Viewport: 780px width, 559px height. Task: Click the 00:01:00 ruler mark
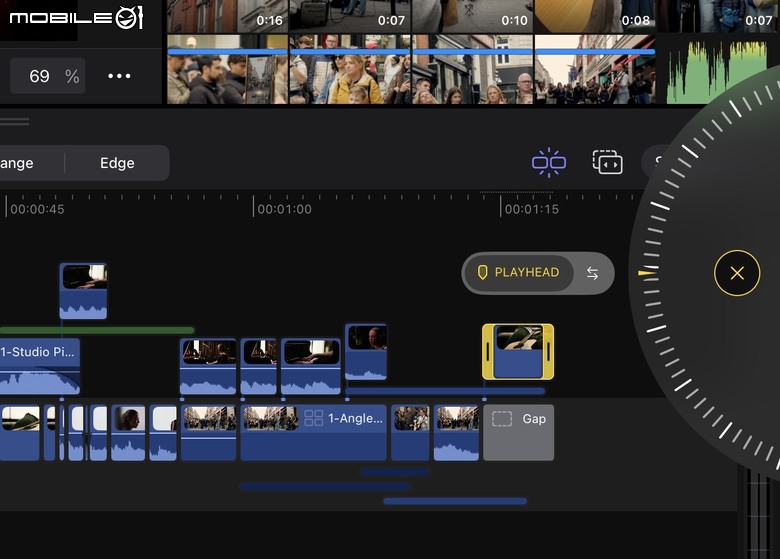pos(284,209)
